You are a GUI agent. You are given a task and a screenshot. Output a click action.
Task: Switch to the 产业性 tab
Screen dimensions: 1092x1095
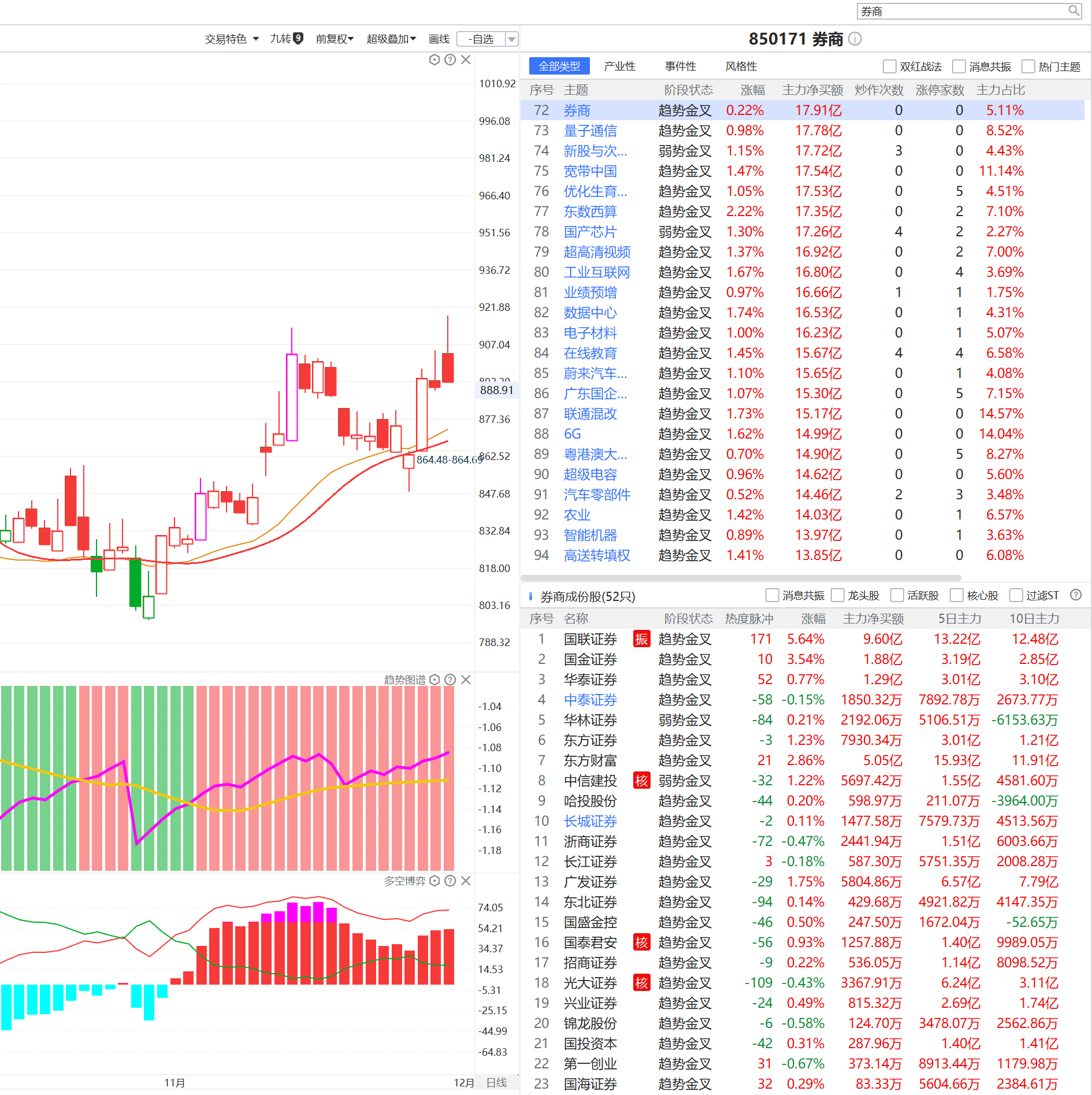click(620, 66)
